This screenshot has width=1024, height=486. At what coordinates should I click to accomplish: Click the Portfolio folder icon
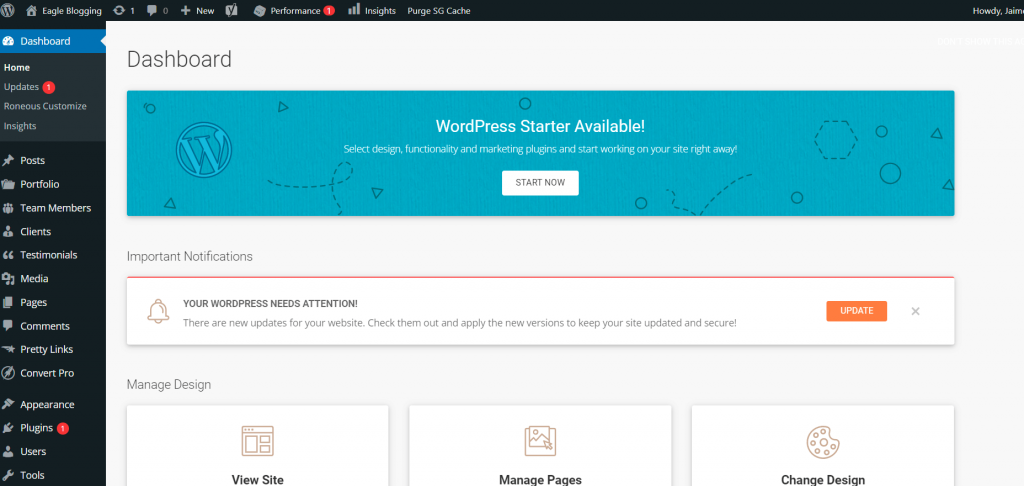(8, 184)
